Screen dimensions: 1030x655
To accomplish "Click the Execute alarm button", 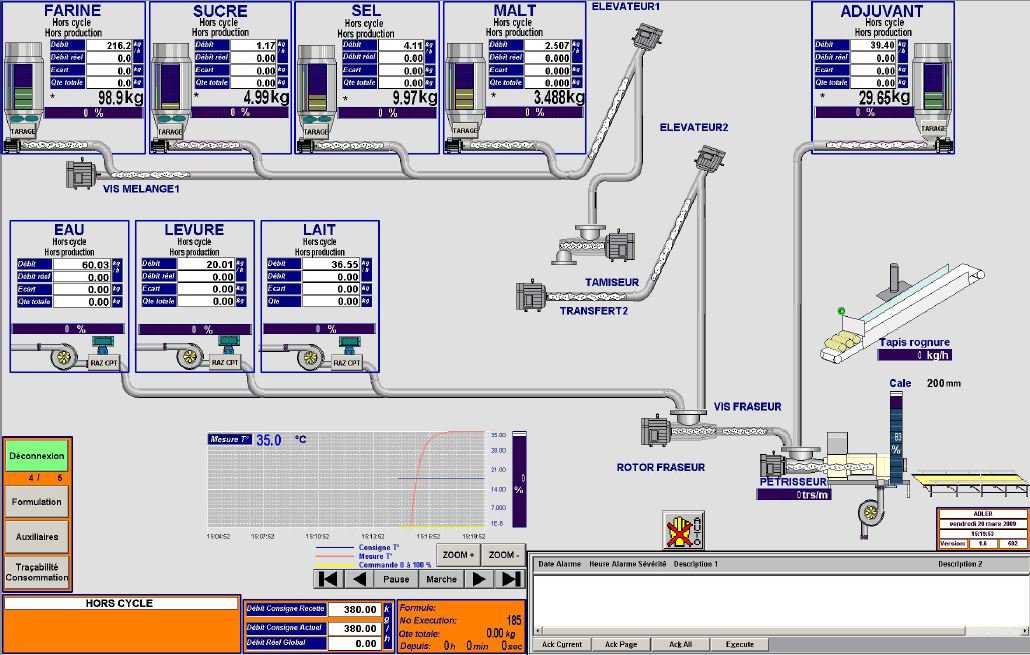I will 740,644.
